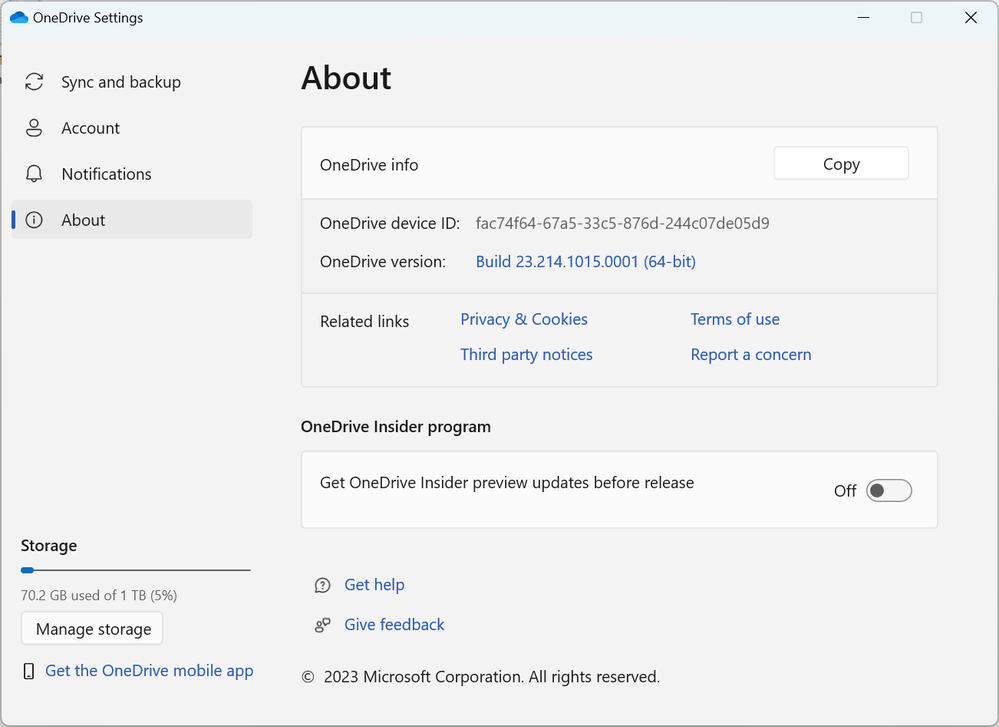999x727 pixels.
Task: Go to Notifications settings
Action: tap(132, 173)
